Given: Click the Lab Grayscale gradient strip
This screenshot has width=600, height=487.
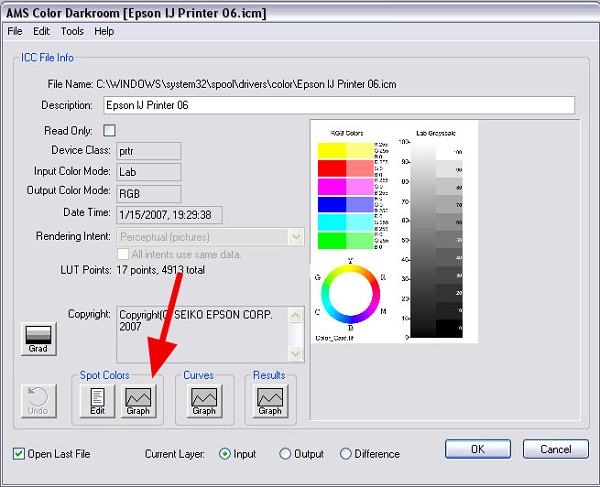Looking at the screenshot, I should (423, 240).
